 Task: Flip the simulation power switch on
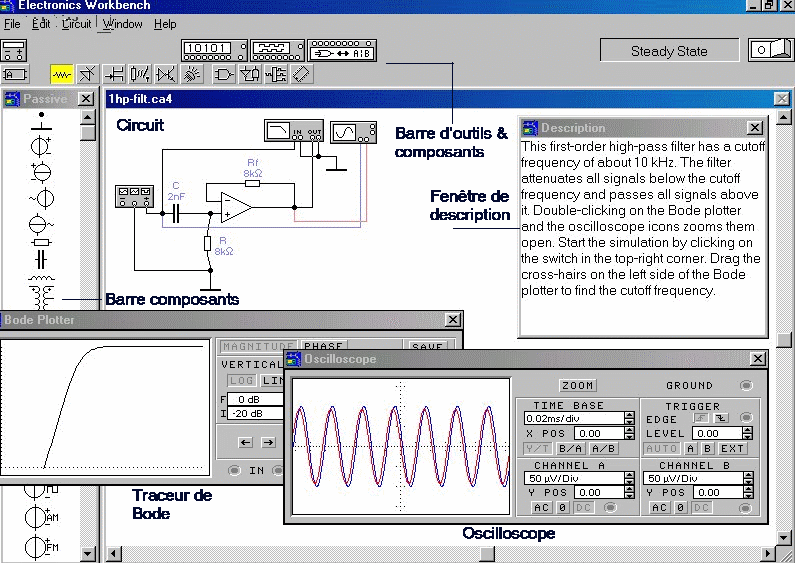[x=771, y=50]
